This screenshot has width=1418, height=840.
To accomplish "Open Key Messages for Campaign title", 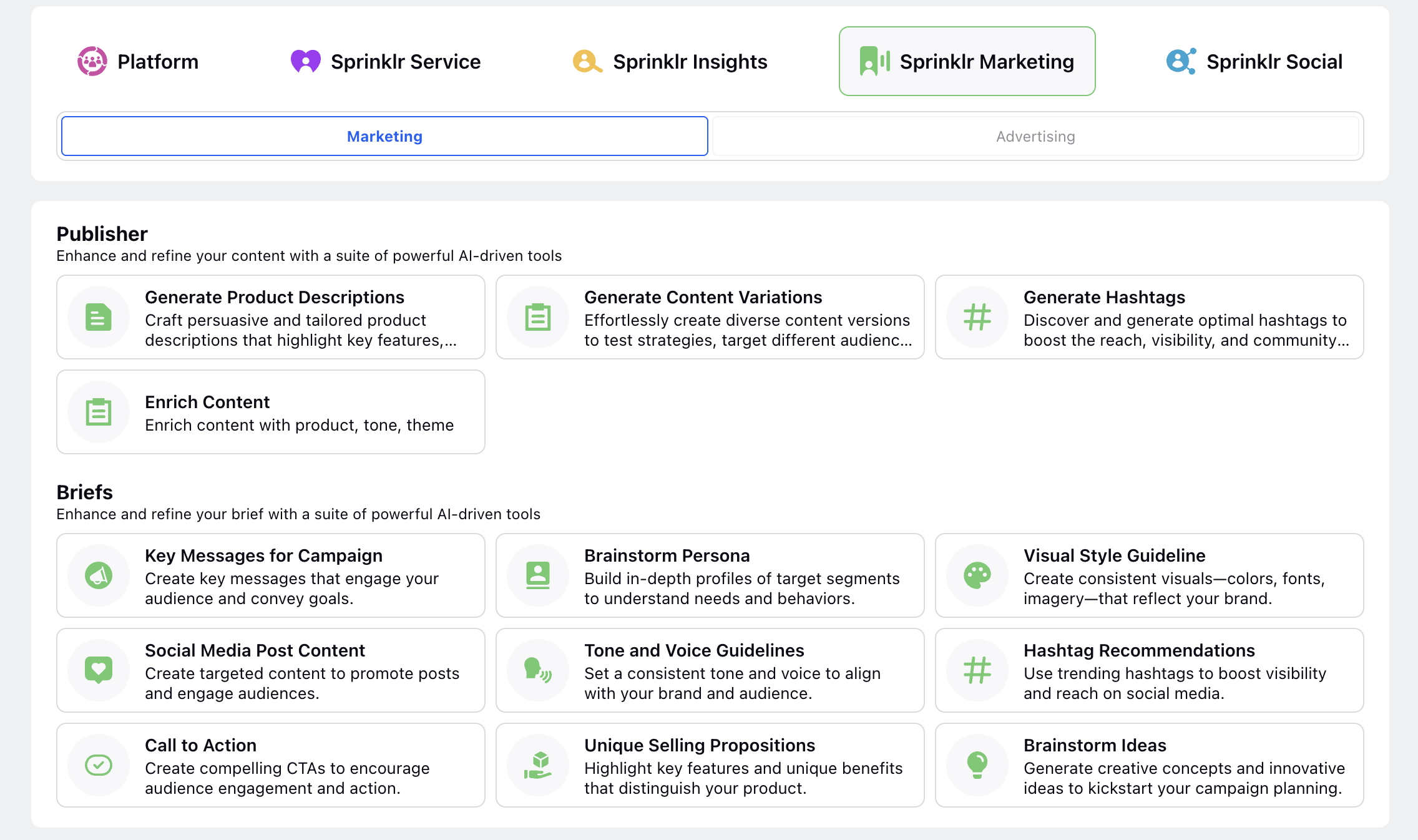I will [x=263, y=555].
